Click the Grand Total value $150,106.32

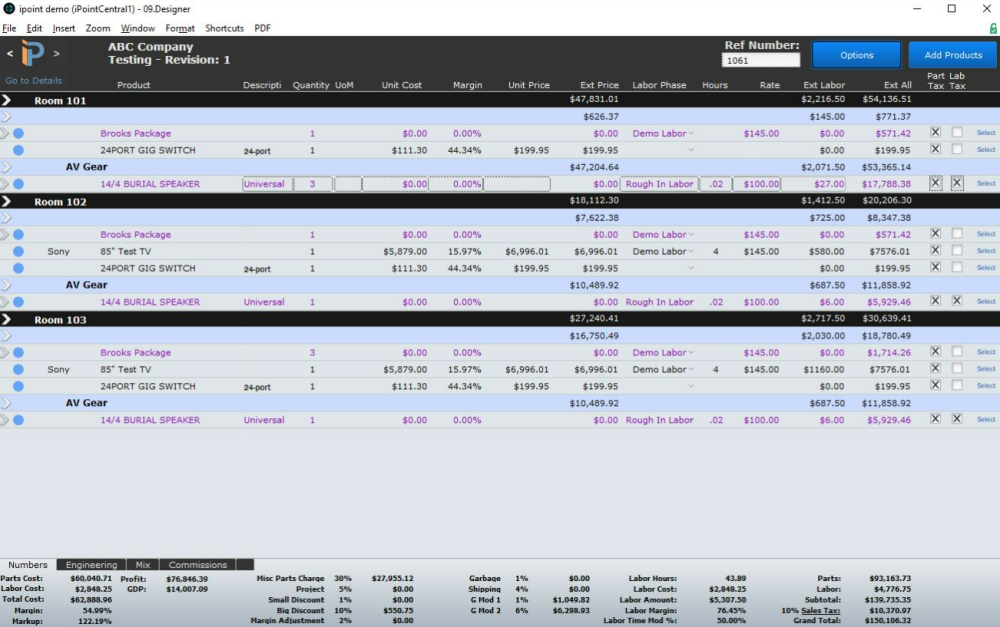click(890, 620)
